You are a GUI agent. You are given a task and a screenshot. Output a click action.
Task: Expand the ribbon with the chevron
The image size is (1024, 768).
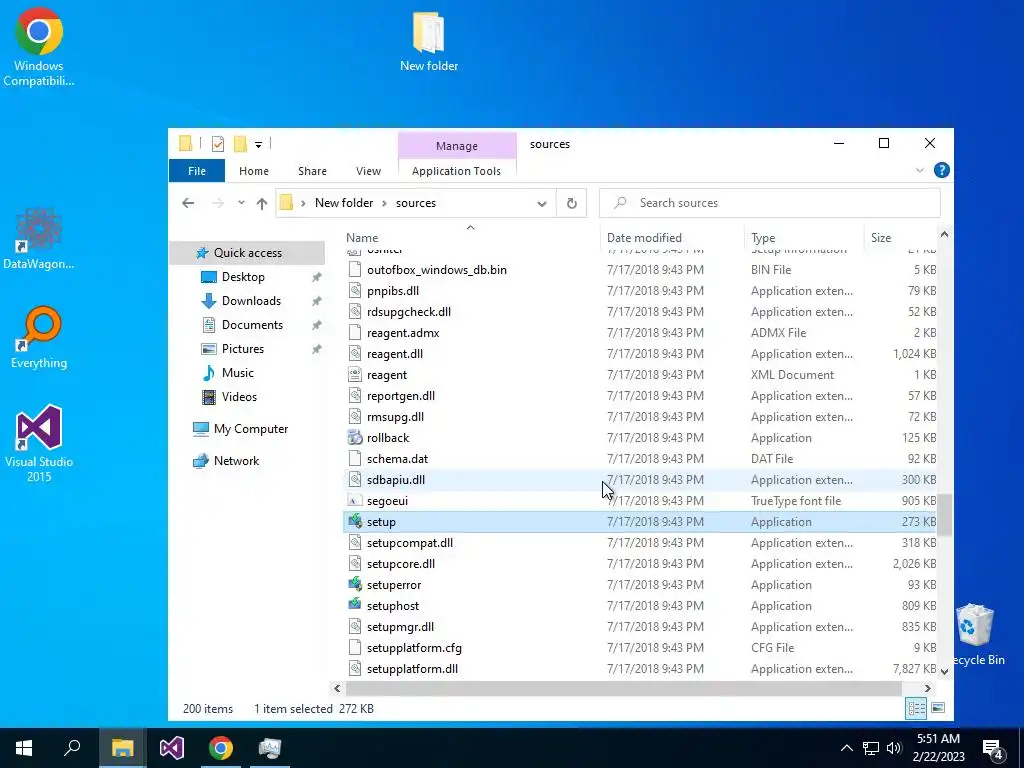click(920, 170)
